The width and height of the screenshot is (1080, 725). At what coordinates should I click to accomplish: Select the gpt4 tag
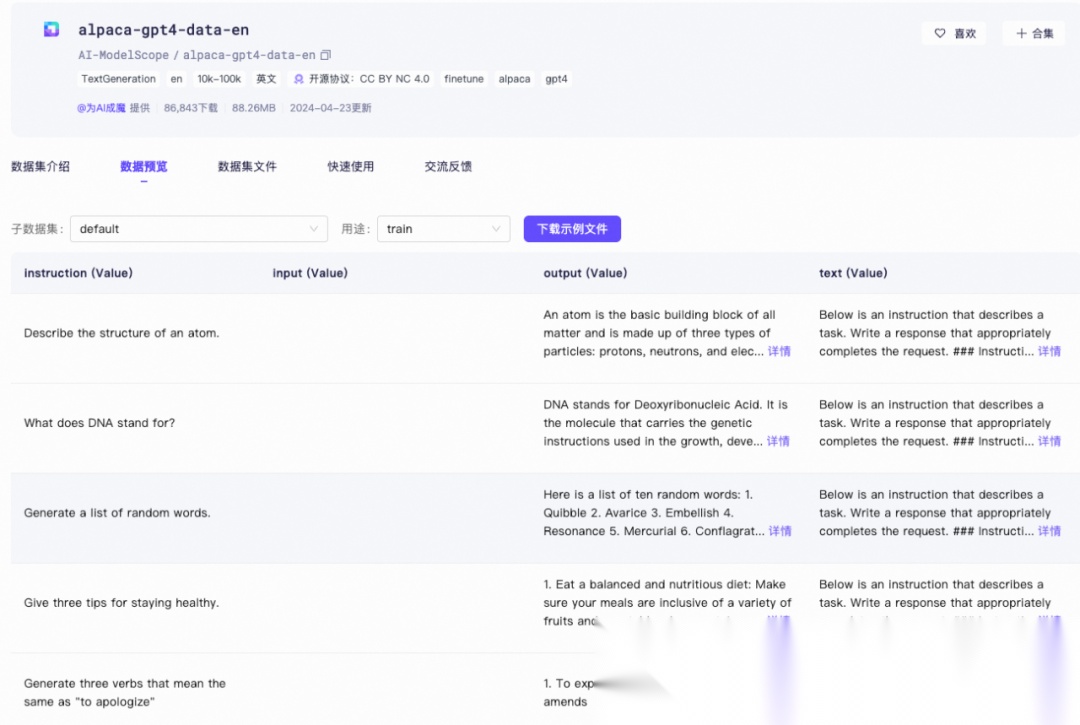click(x=557, y=79)
